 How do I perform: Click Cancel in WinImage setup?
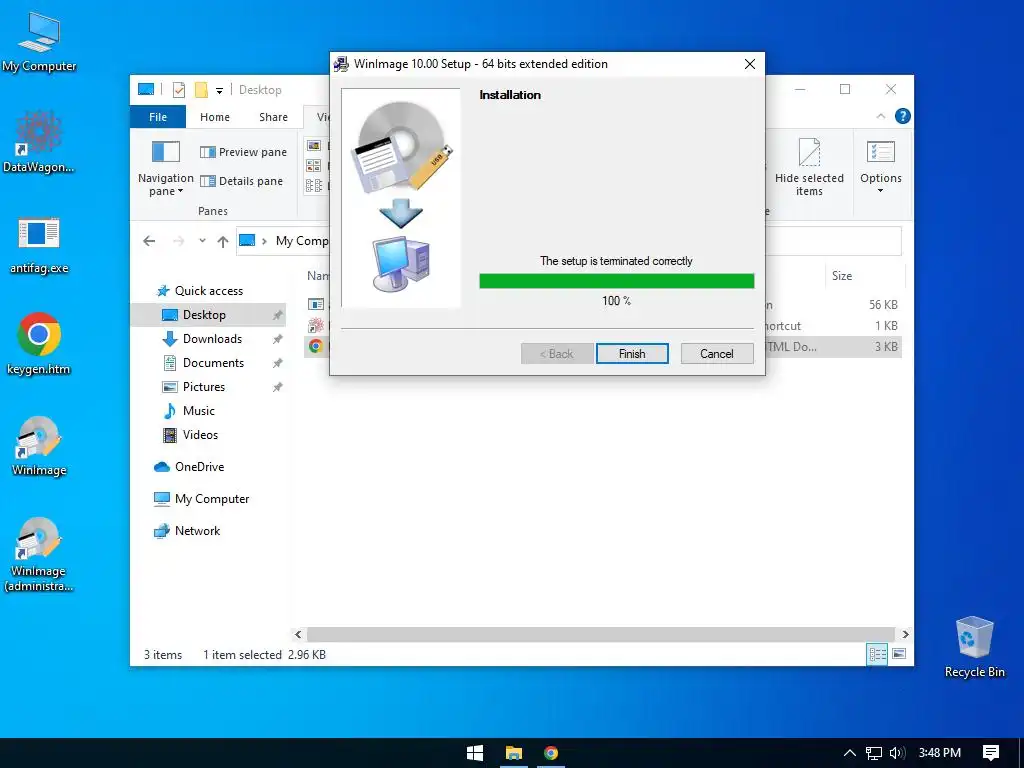point(716,353)
